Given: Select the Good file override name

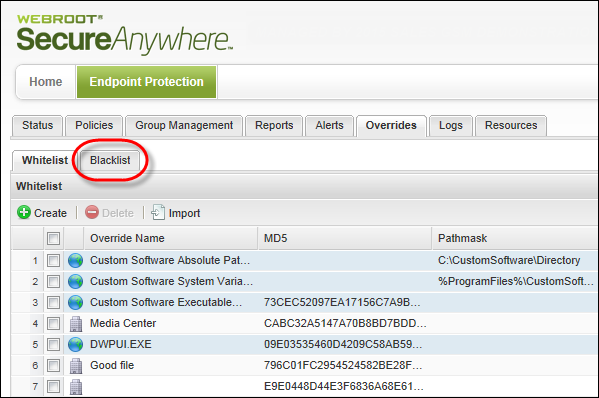Looking at the screenshot, I should [112, 366].
